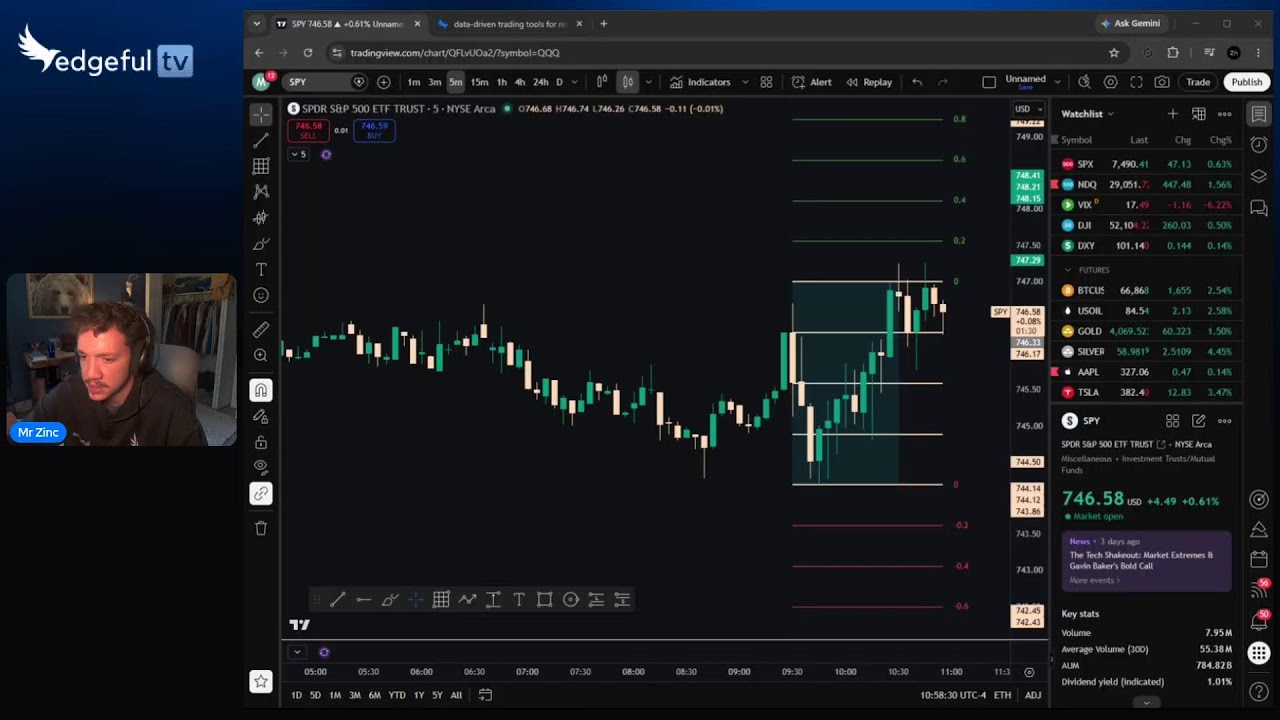
Task: Toggle ETH extended hours session button
Action: pos(1002,695)
